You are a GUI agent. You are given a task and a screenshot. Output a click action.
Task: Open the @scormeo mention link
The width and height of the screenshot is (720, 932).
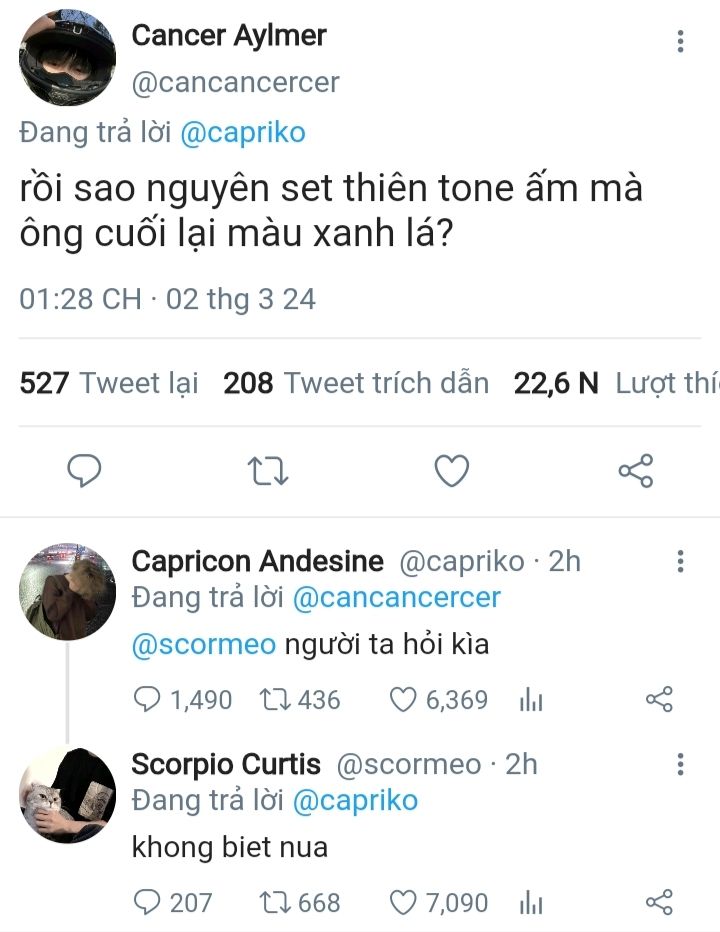[203, 644]
